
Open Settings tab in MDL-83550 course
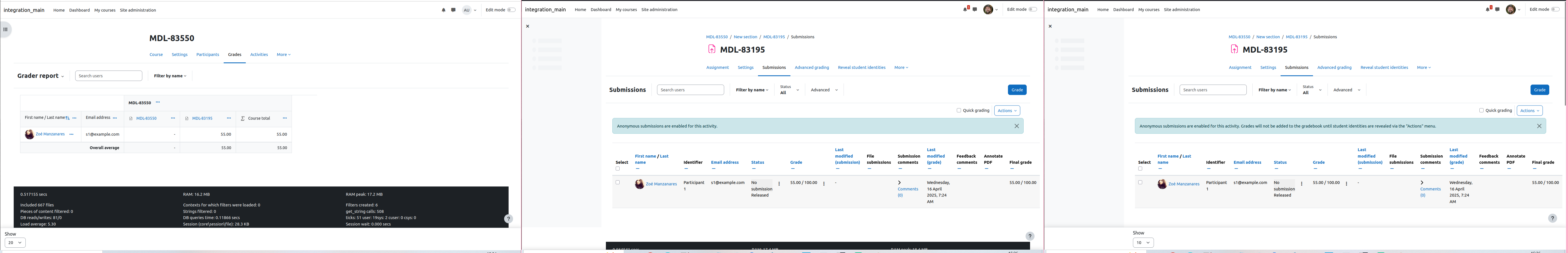point(180,55)
